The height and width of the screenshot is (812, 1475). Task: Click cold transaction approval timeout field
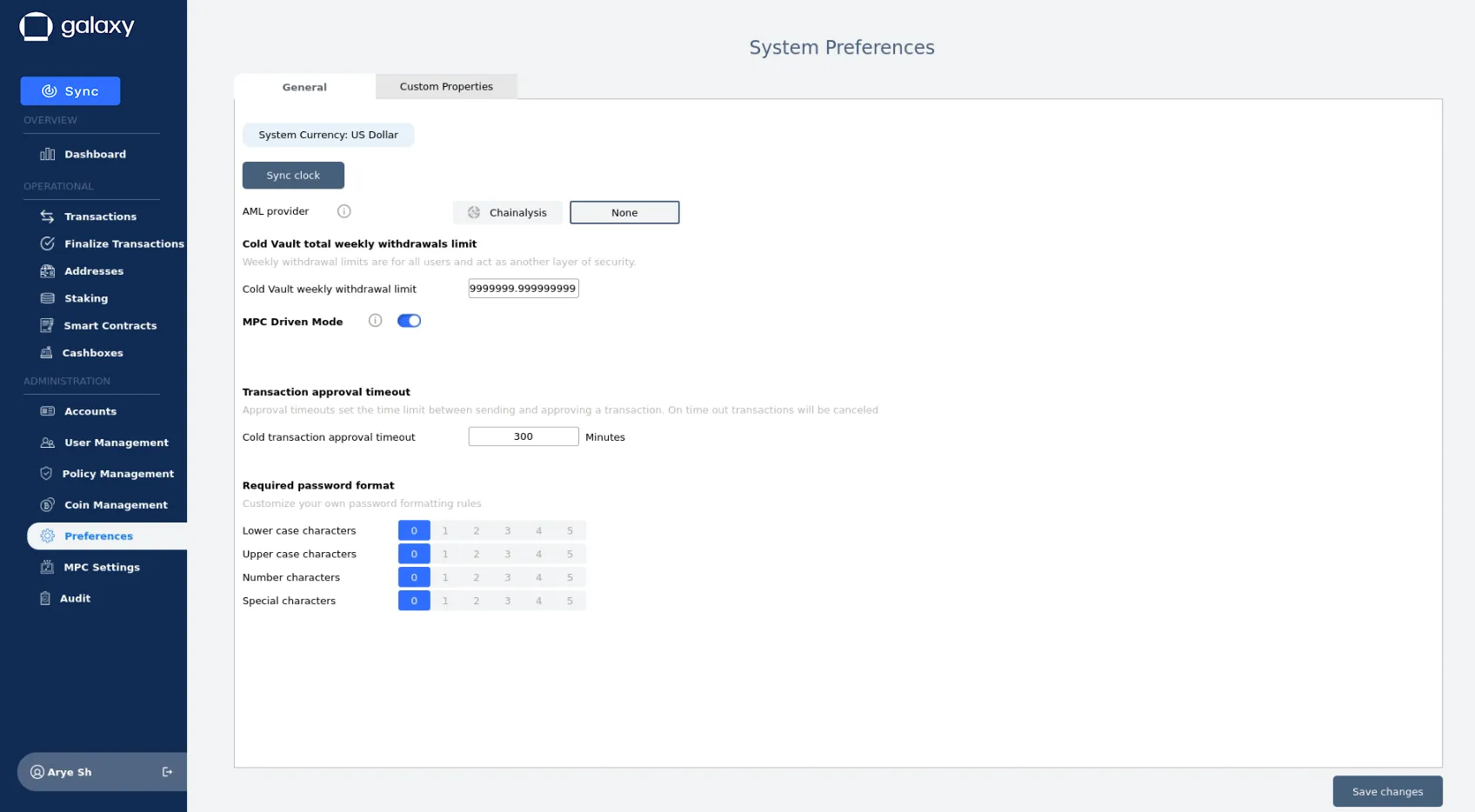point(524,436)
